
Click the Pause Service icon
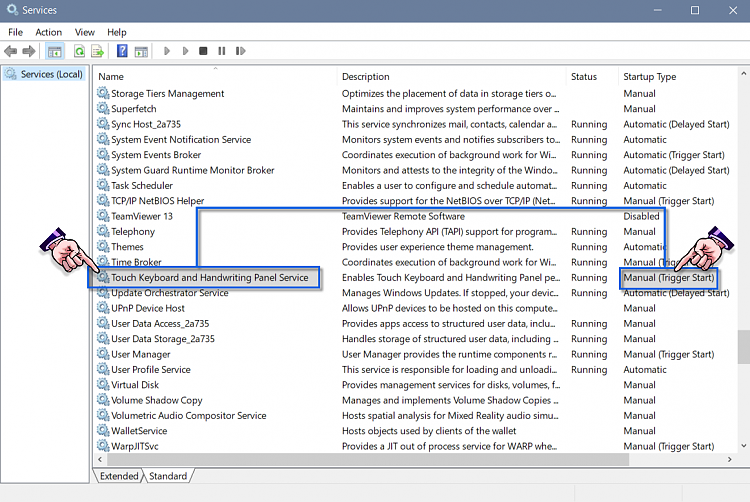tap(221, 51)
